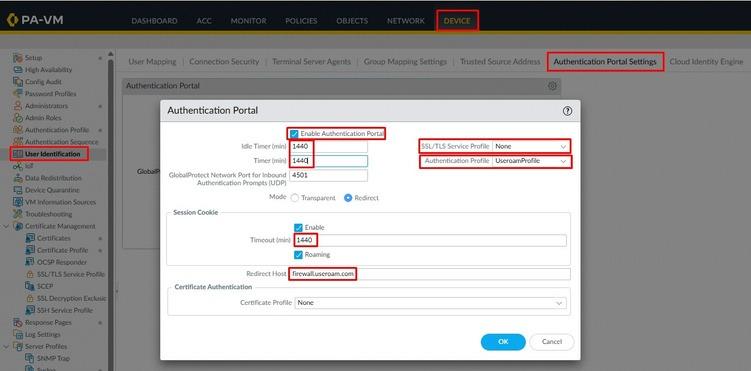Toggle the Roaming checkbox
751x371 pixels.
[298, 255]
